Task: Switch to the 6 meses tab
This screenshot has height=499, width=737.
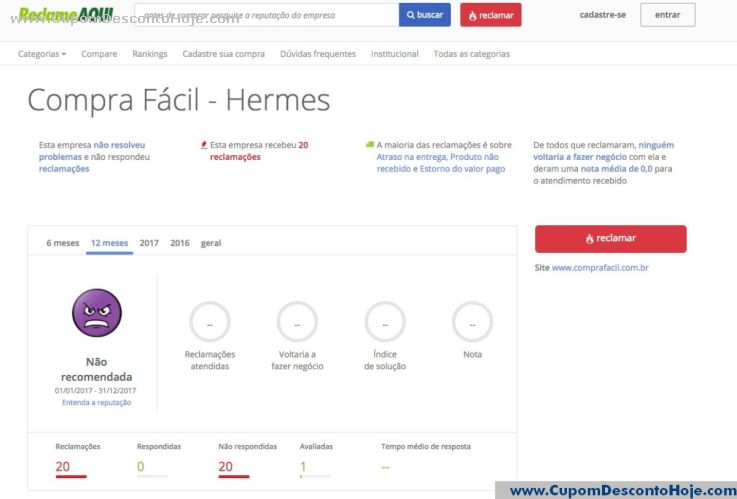Action: [63, 243]
